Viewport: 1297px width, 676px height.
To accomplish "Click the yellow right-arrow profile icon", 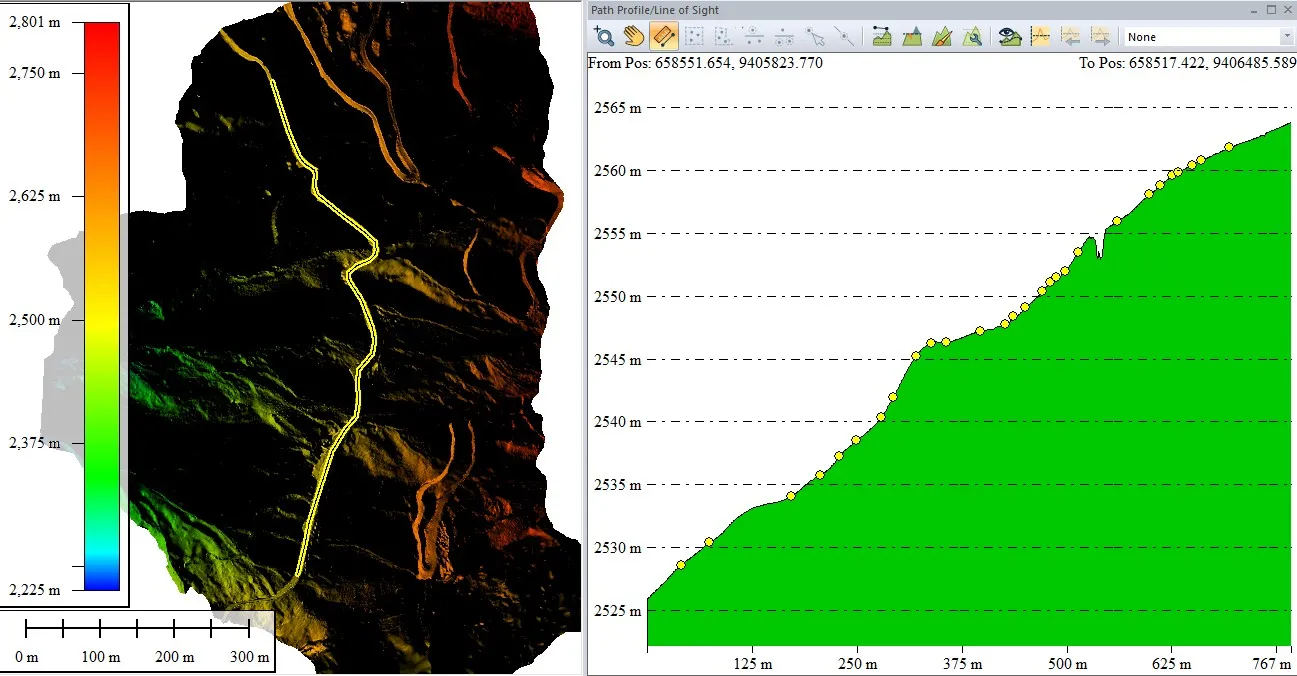I will point(1100,37).
